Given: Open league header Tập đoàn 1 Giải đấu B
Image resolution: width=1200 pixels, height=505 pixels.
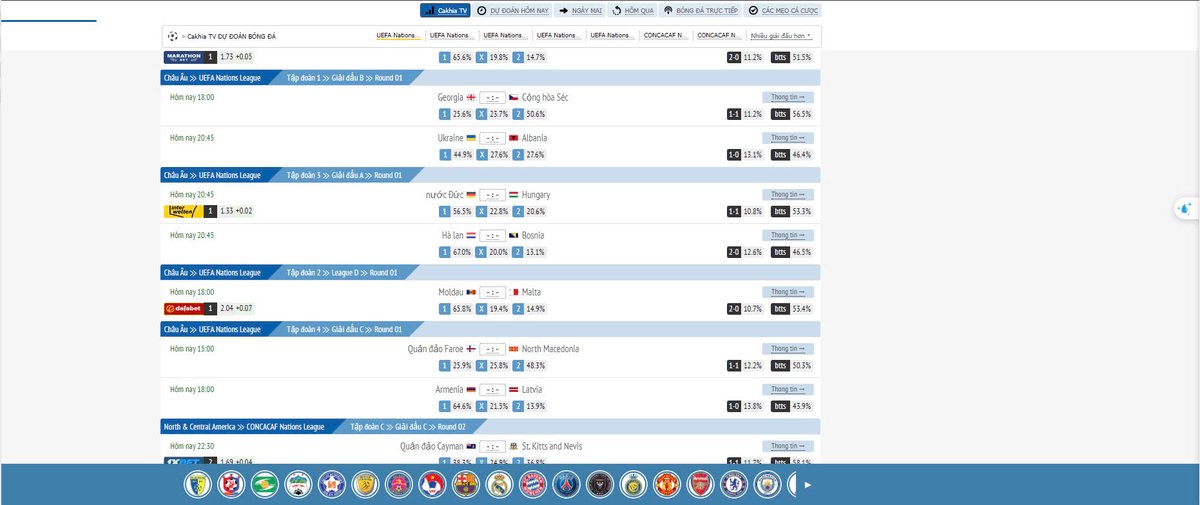Looking at the screenshot, I should click(x=344, y=77).
